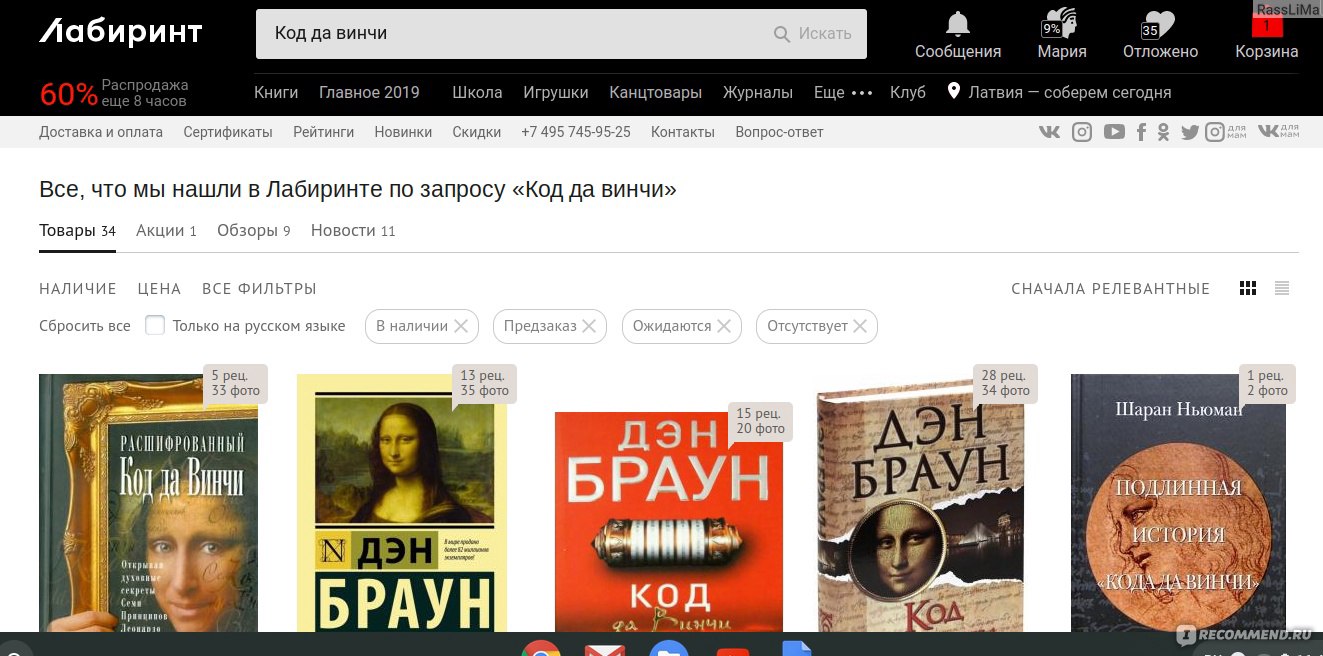The width and height of the screenshot is (1323, 656).
Task: Open the Школа menu
Action: point(477,92)
